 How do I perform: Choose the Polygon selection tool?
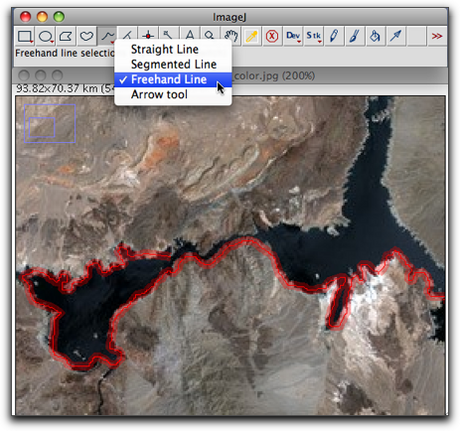[x=66, y=36]
